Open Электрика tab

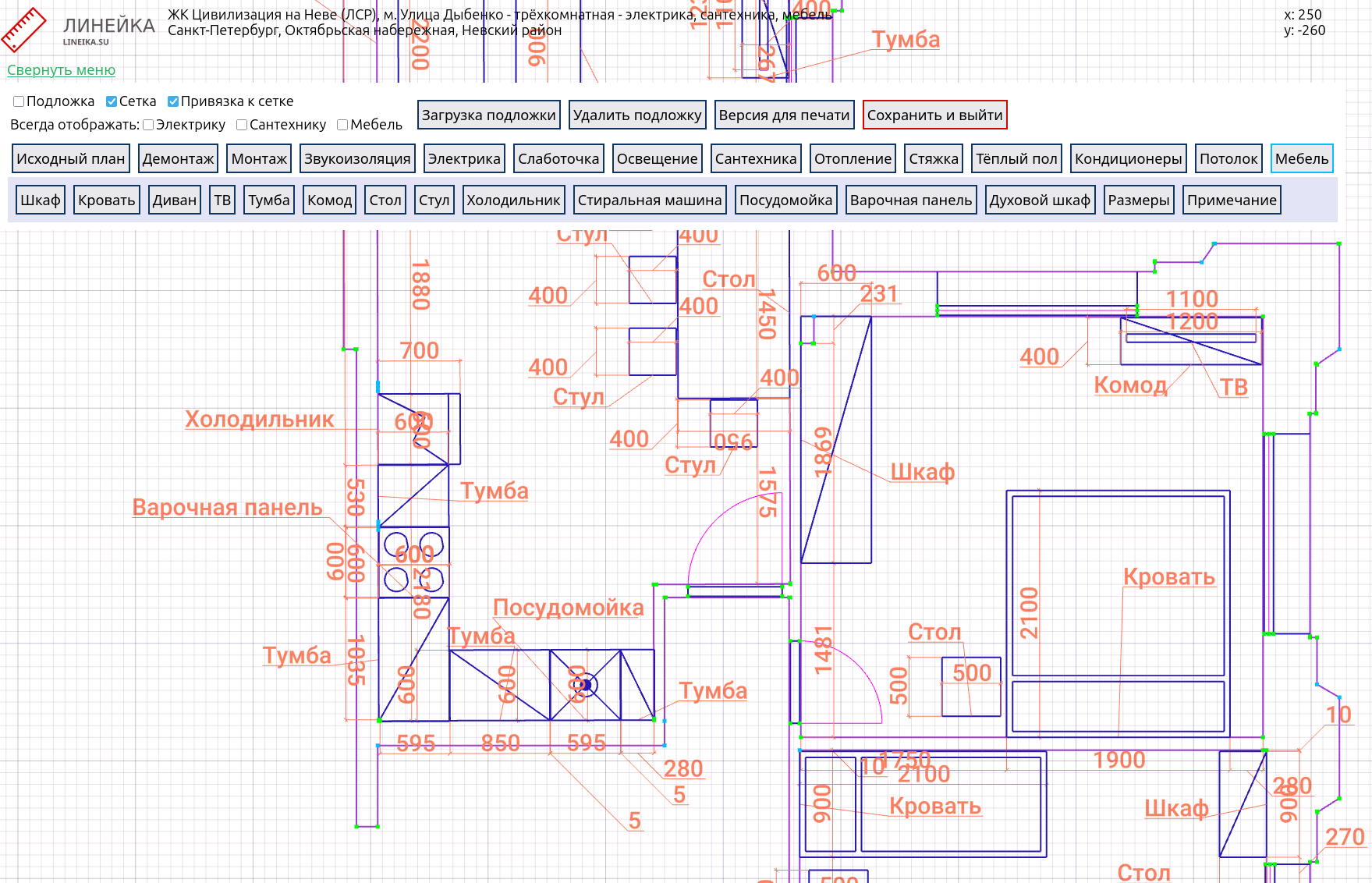(464, 158)
